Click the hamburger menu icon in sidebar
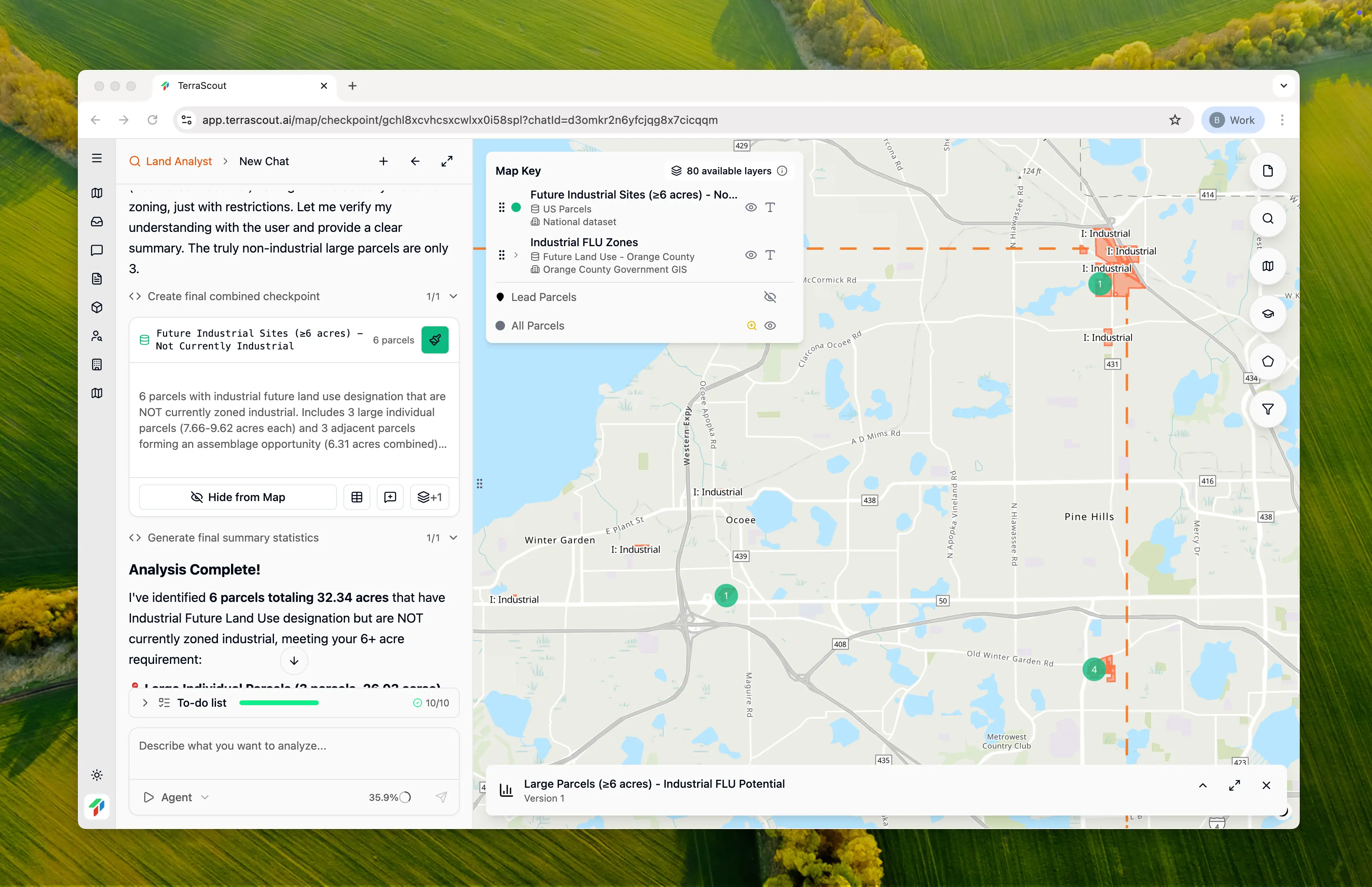 (x=97, y=158)
